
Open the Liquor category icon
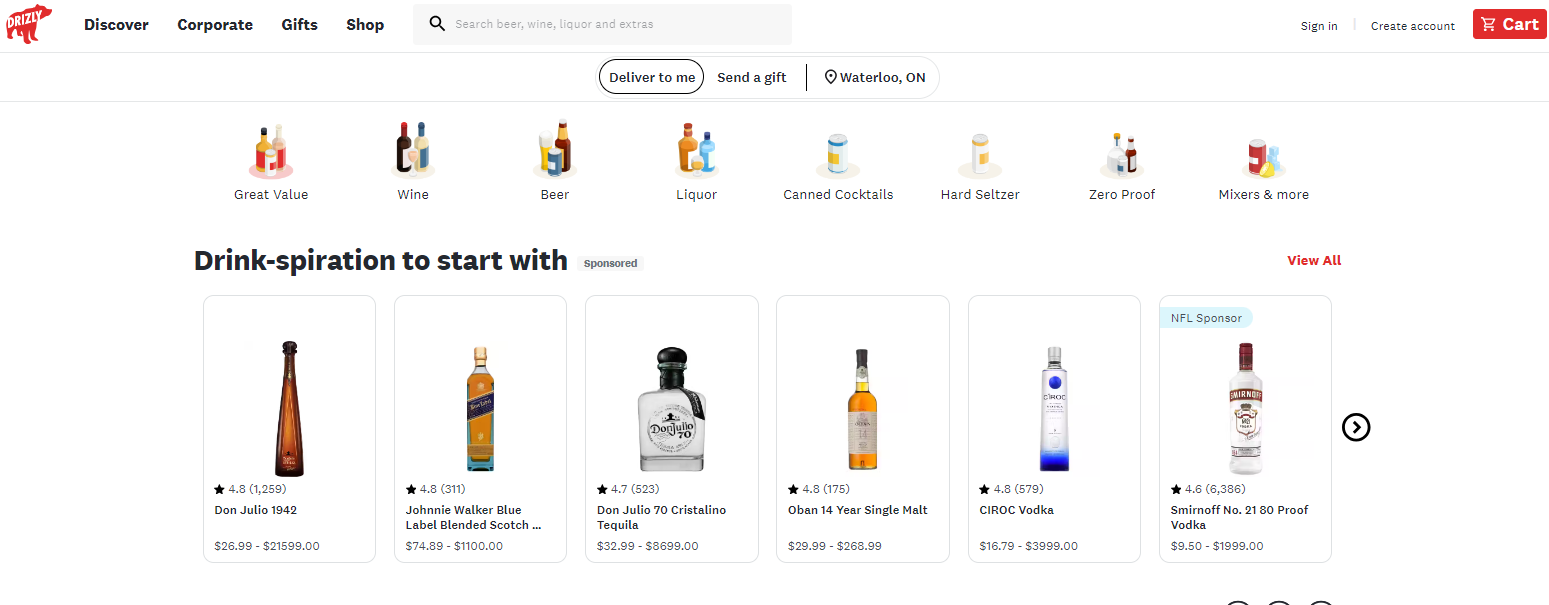pyautogui.click(x=697, y=150)
